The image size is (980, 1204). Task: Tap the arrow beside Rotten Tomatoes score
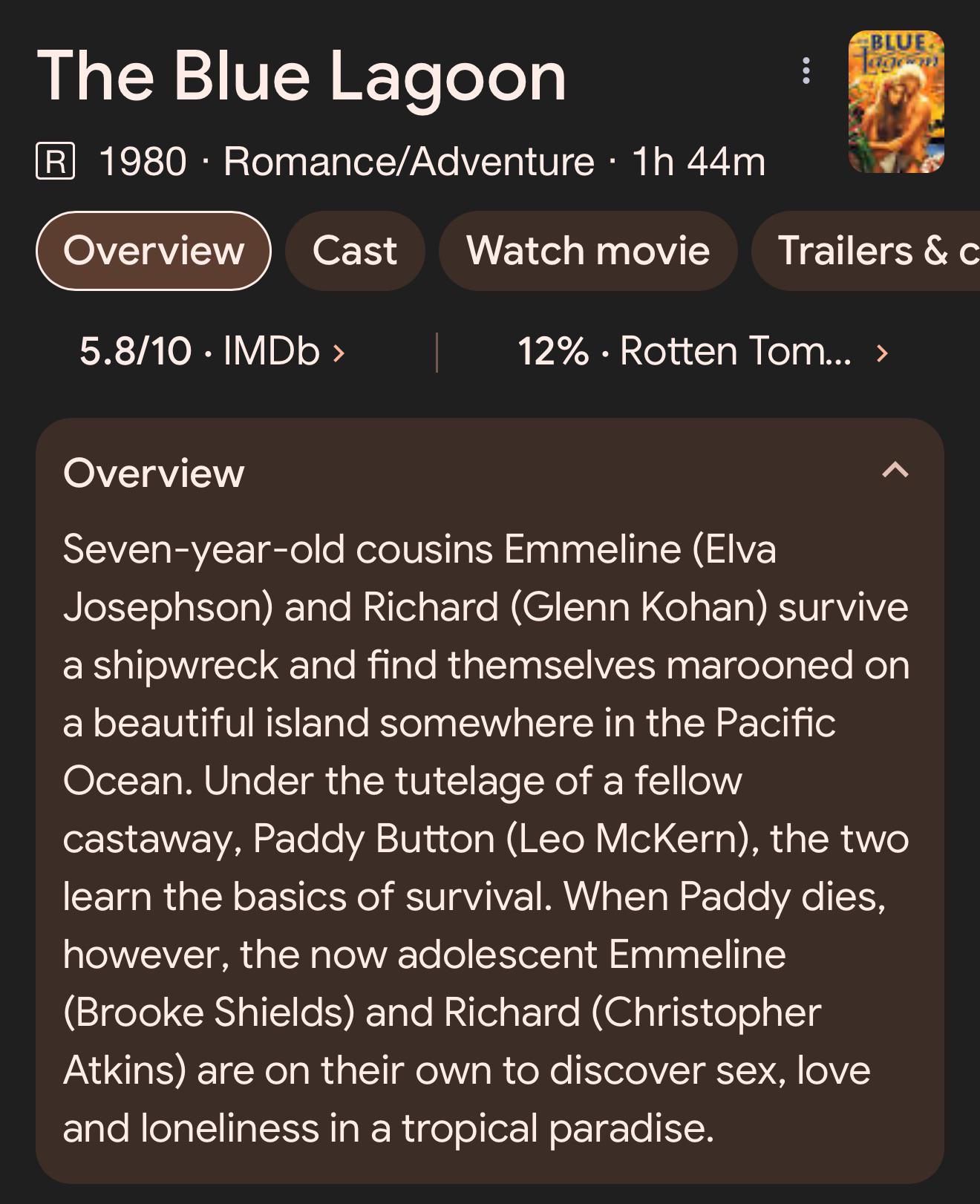[882, 353]
